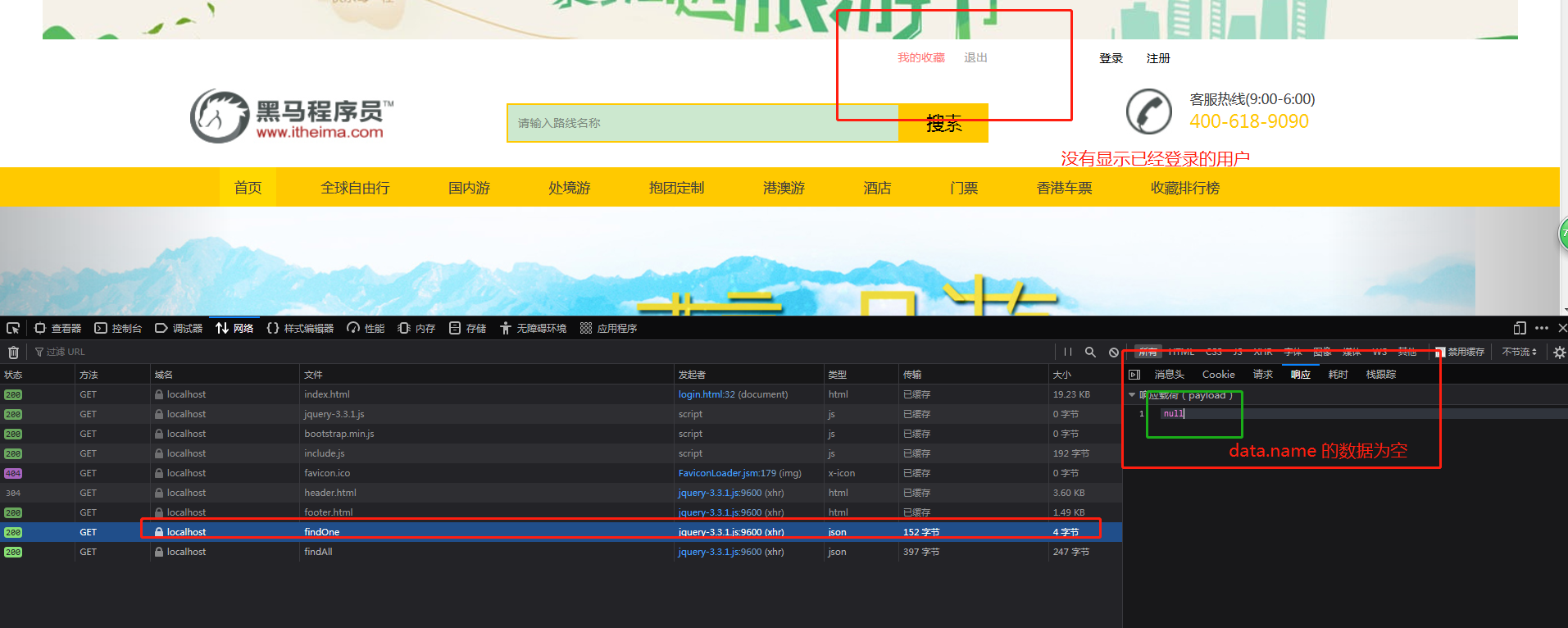Open the 内存 memory panel
Image resolution: width=1568 pixels, height=628 pixels.
pos(416,328)
